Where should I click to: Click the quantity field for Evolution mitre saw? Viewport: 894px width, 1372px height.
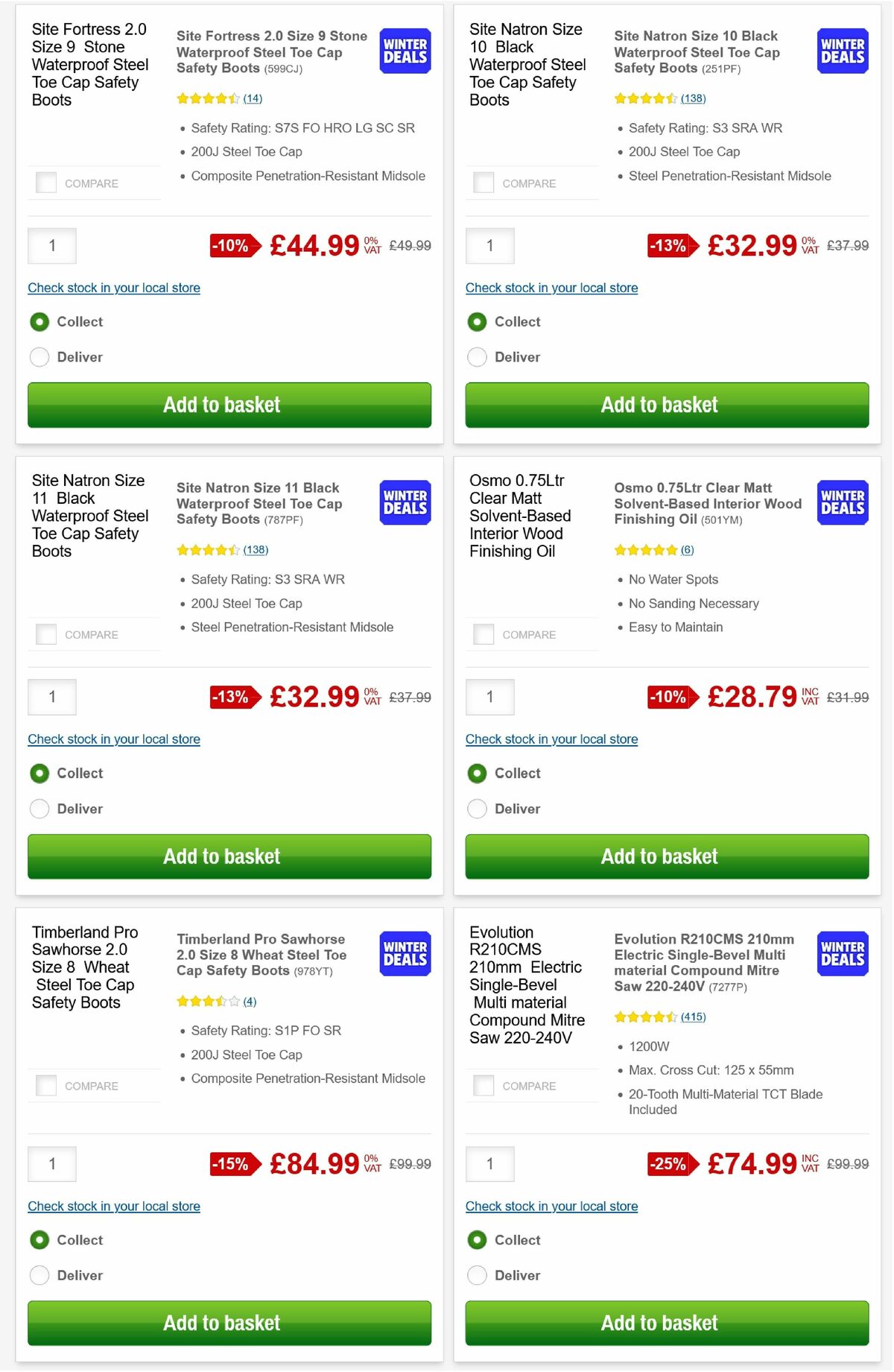click(x=489, y=1163)
